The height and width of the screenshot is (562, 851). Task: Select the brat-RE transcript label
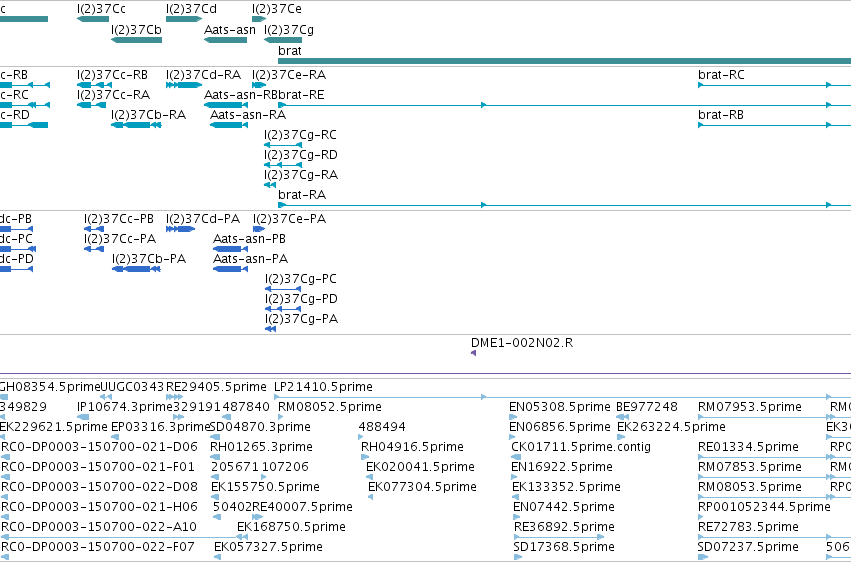tap(301, 95)
